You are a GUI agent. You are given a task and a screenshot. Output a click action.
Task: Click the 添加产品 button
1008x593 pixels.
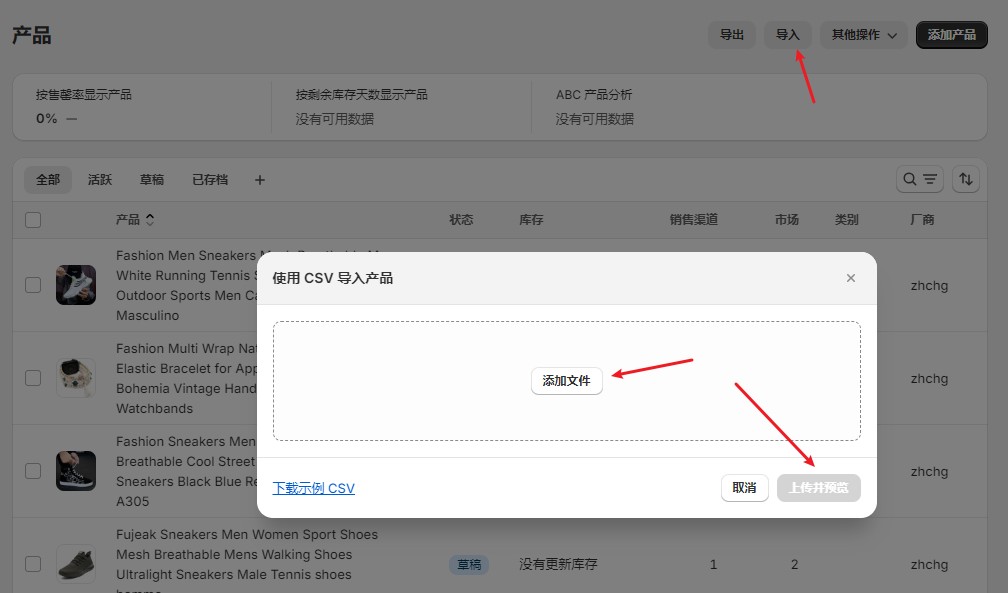951,35
